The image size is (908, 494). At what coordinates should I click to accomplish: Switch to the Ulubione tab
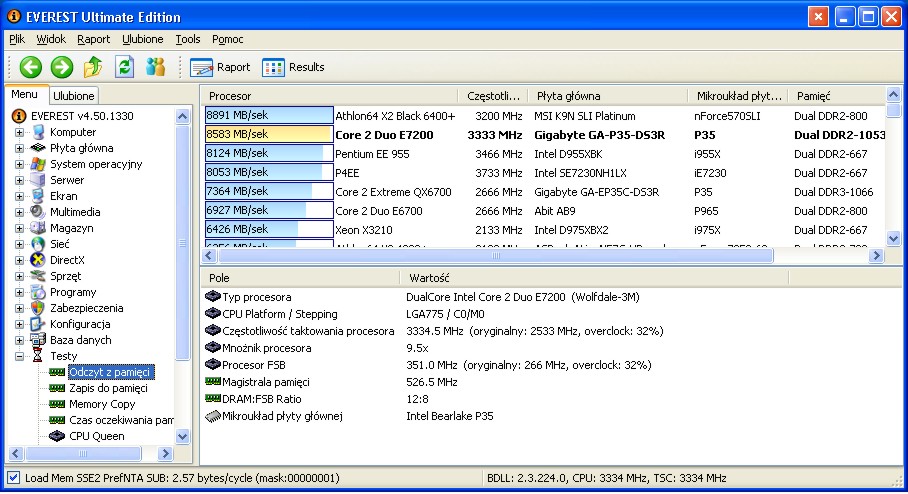74,96
